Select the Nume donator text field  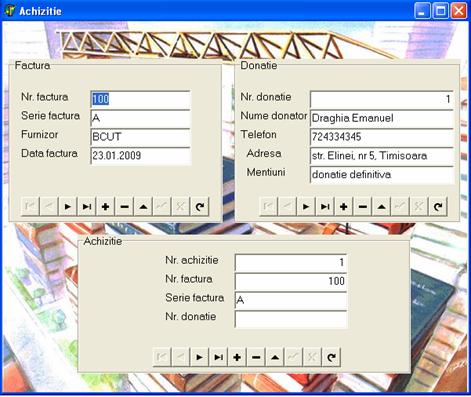pyautogui.click(x=382, y=118)
